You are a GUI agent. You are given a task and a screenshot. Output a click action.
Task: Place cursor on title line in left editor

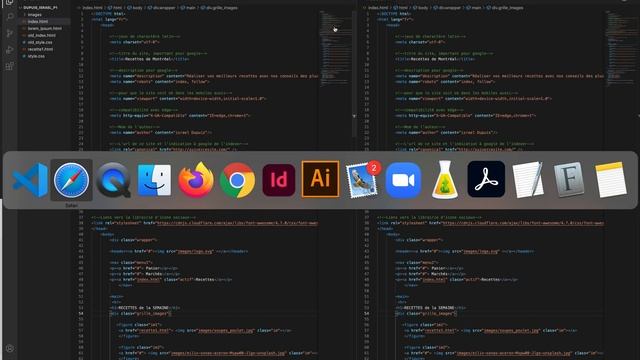(149, 59)
